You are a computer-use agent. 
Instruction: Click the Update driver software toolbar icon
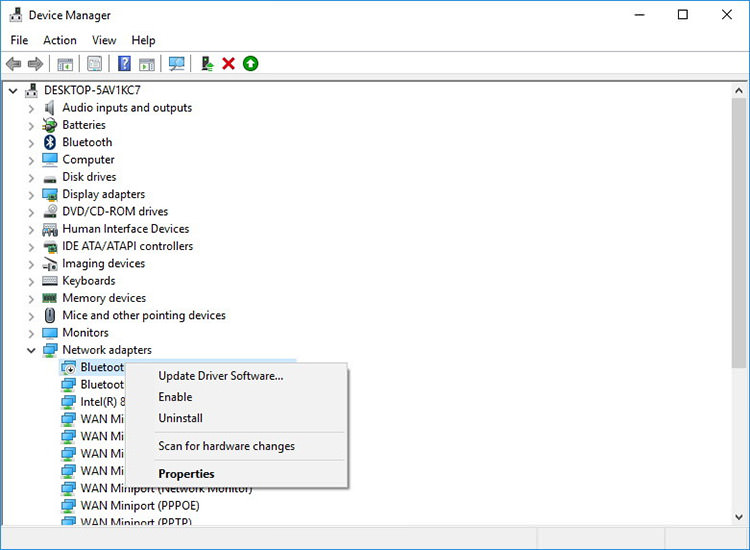click(x=207, y=64)
